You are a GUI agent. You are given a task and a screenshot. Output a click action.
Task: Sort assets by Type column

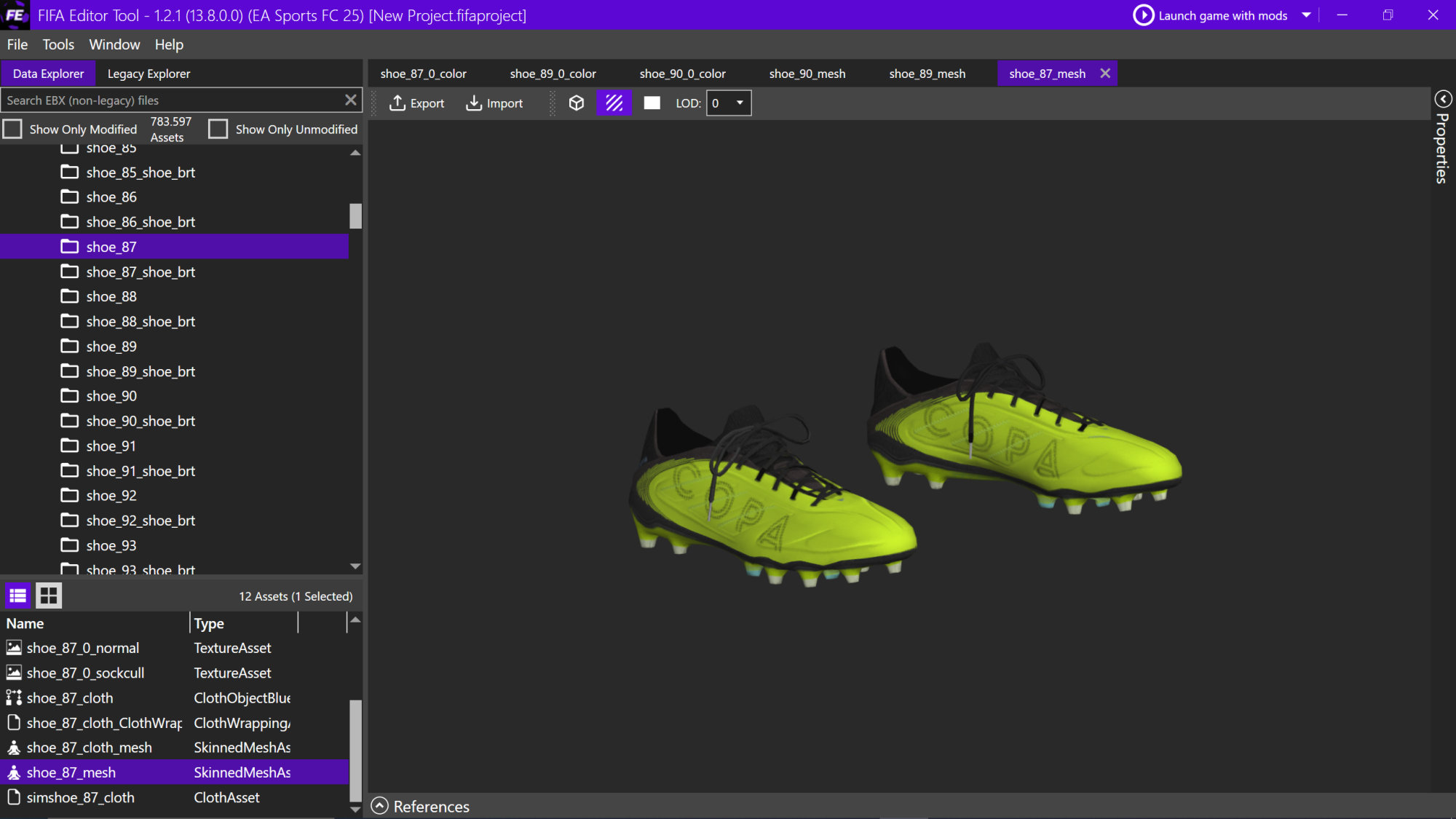(x=245, y=623)
